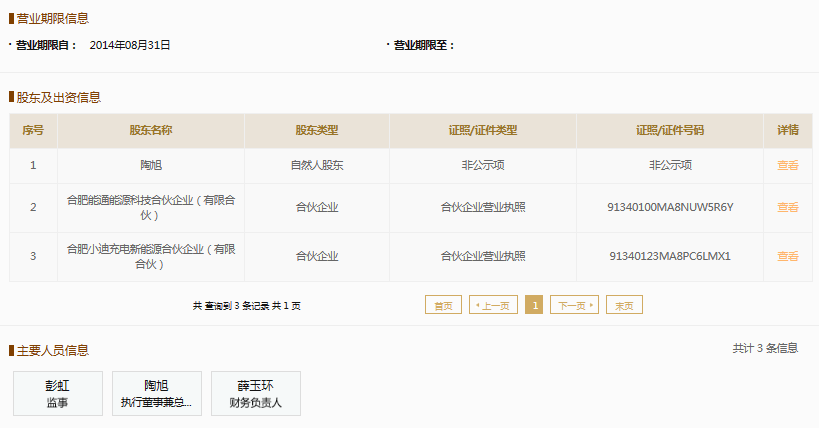Open the 彭虹 监事 personnel card

click(58, 394)
